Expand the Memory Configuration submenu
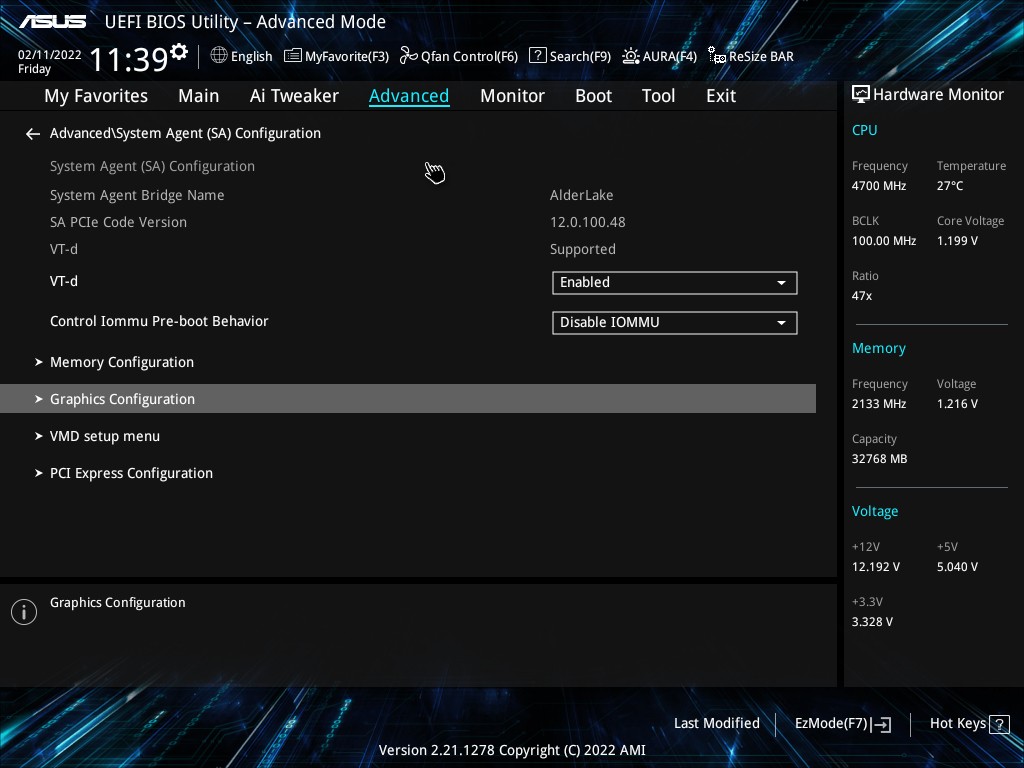Screen dimensions: 1024x768 point(122,362)
